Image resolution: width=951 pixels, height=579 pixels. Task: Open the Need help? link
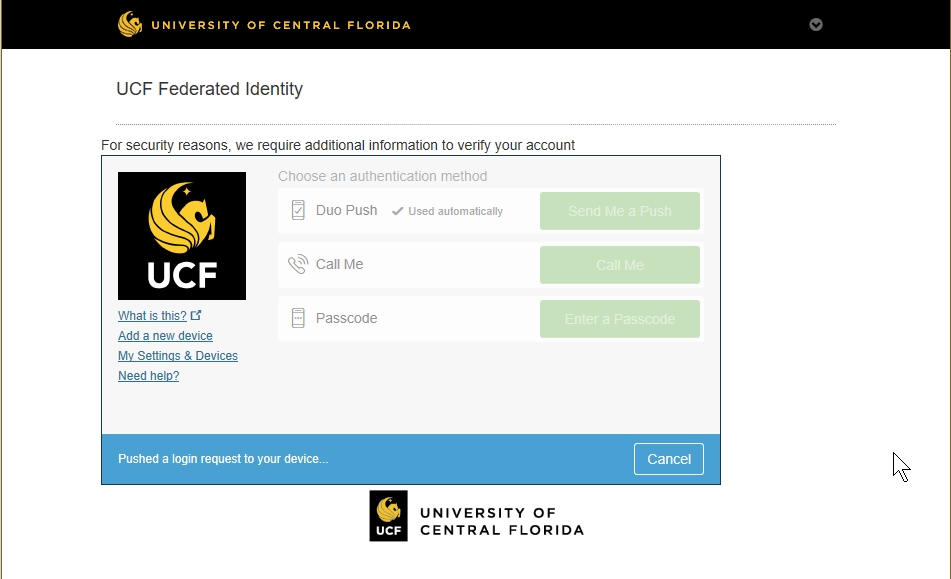tap(149, 376)
